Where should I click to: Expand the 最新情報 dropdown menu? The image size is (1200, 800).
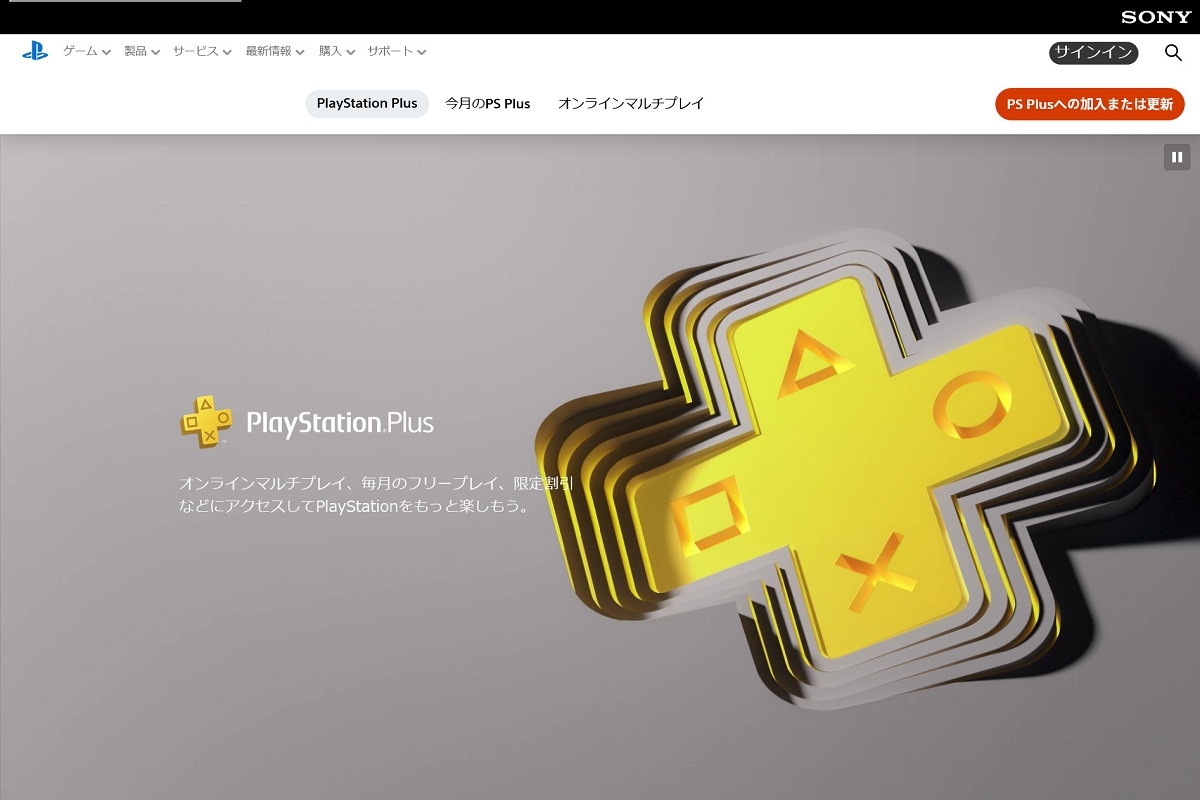[275, 51]
